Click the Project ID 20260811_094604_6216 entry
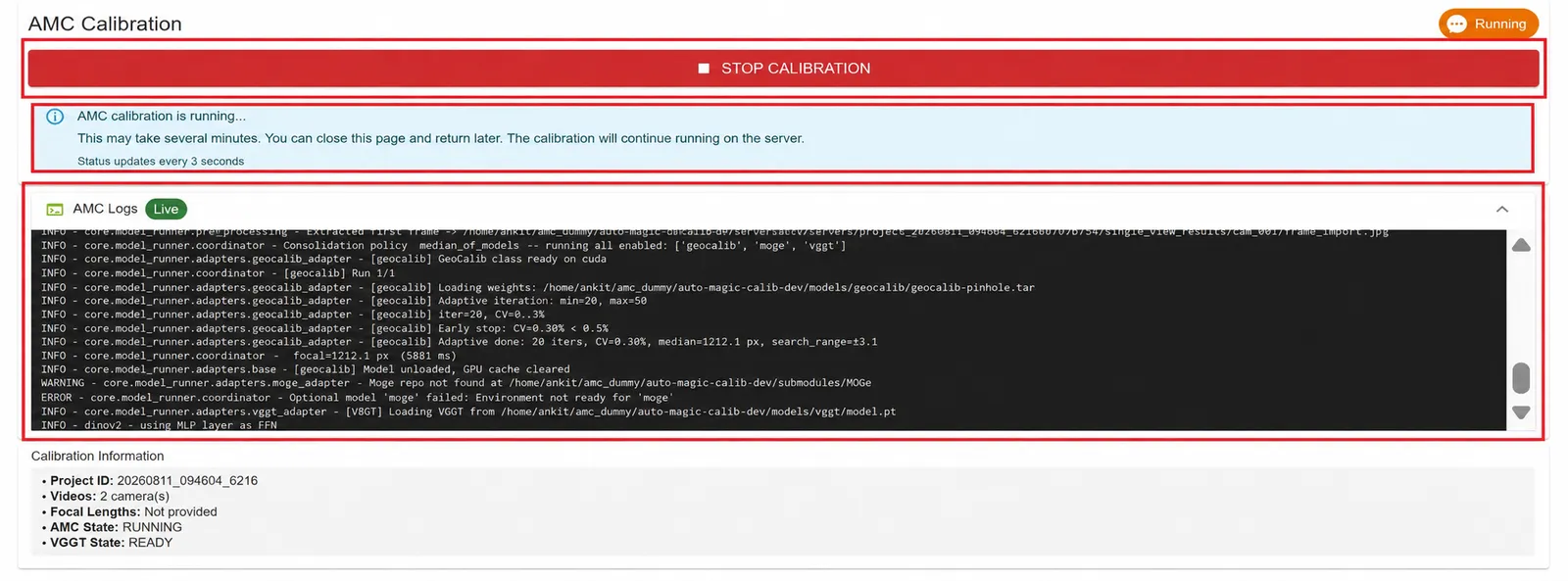1568x581 pixels. [154, 481]
